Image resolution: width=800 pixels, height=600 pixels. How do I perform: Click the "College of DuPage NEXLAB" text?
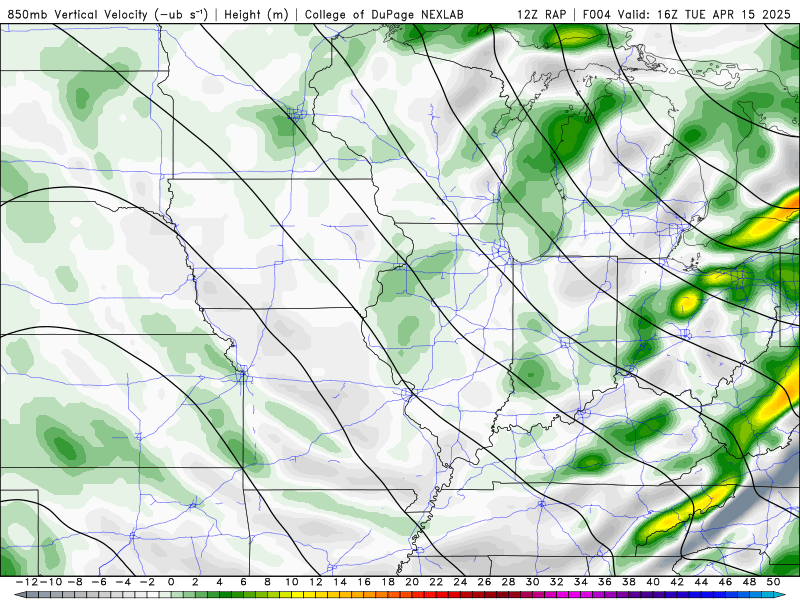[x=384, y=15]
